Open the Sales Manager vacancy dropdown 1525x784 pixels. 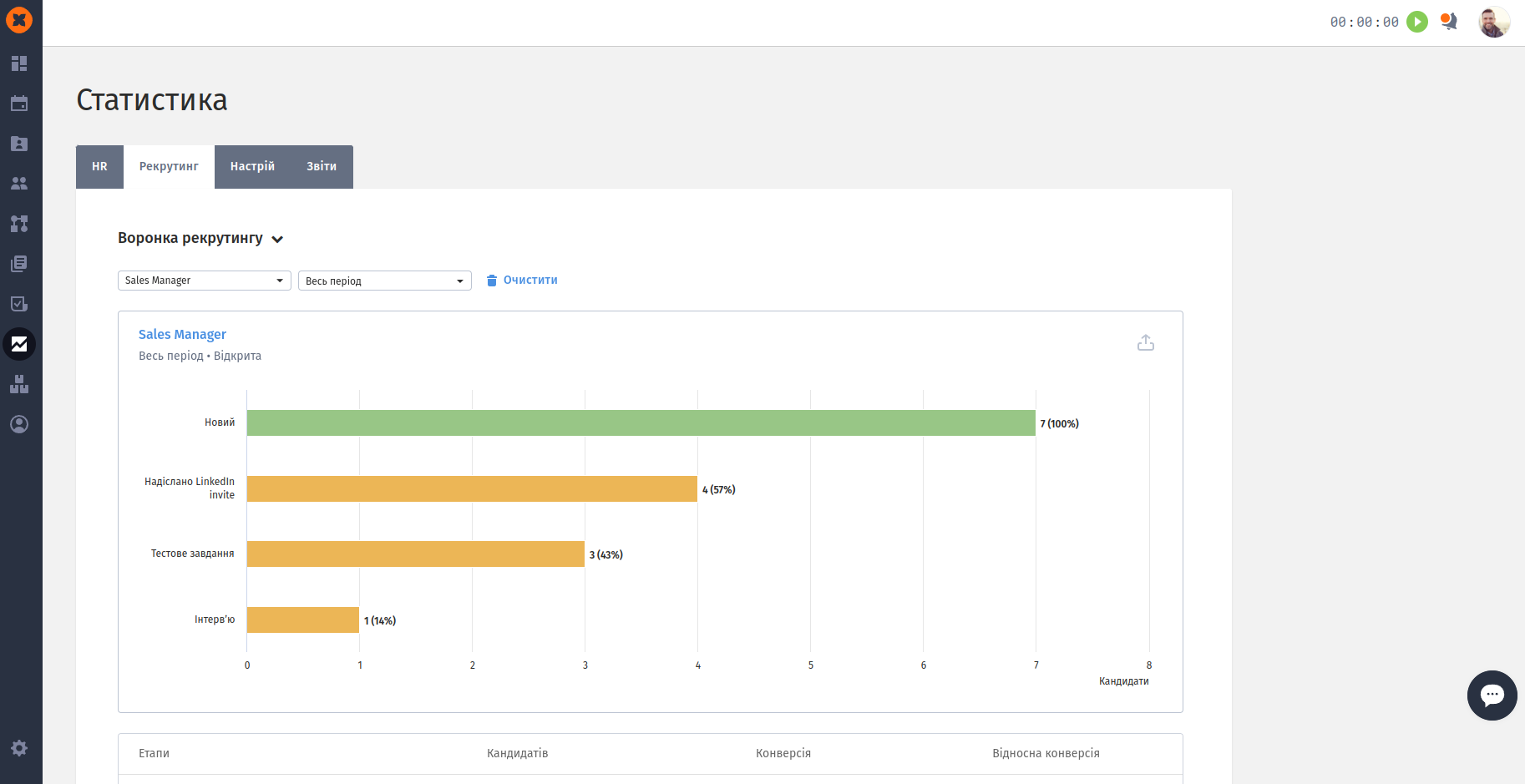[x=204, y=281]
